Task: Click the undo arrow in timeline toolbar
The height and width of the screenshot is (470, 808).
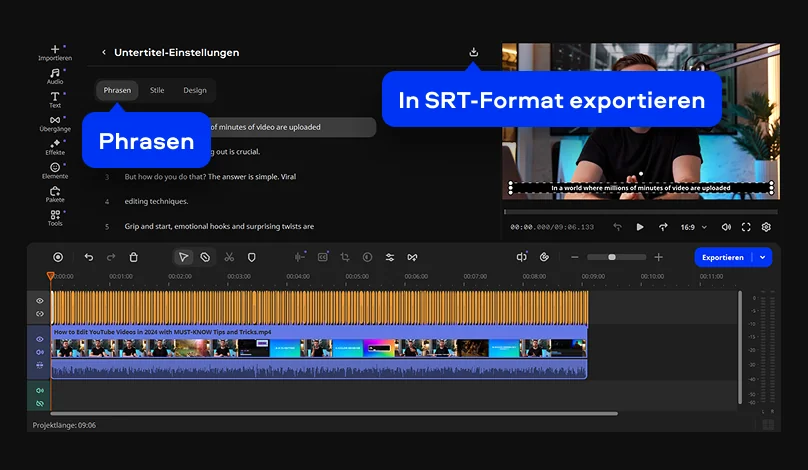Action: pos(88,257)
